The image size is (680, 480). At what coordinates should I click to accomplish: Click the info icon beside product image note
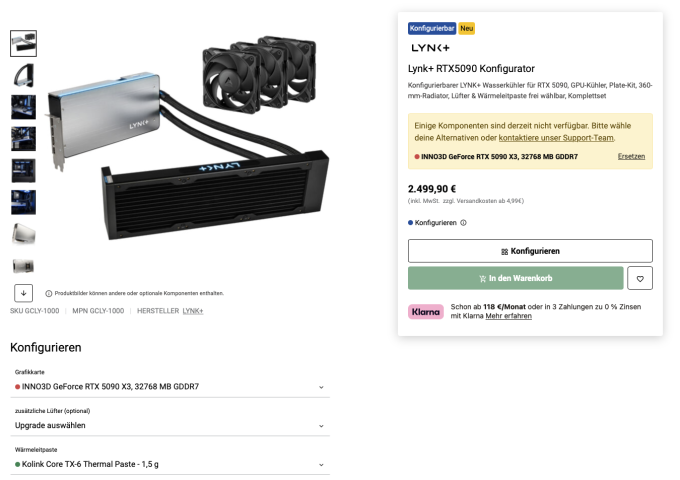point(49,294)
